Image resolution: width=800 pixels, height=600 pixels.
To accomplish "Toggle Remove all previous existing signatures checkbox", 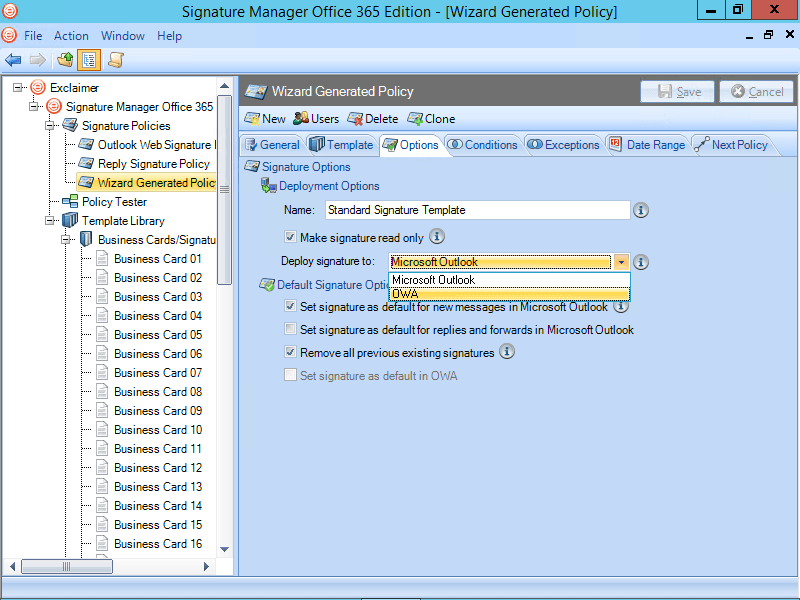I will pyautogui.click(x=290, y=352).
